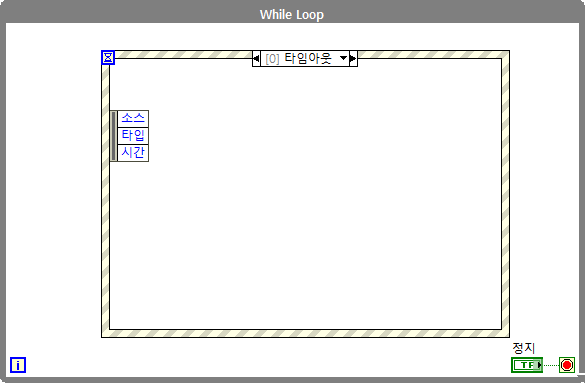The width and height of the screenshot is (585, 383).
Task: Click the loop iteration terminal i
Action: 18,365
